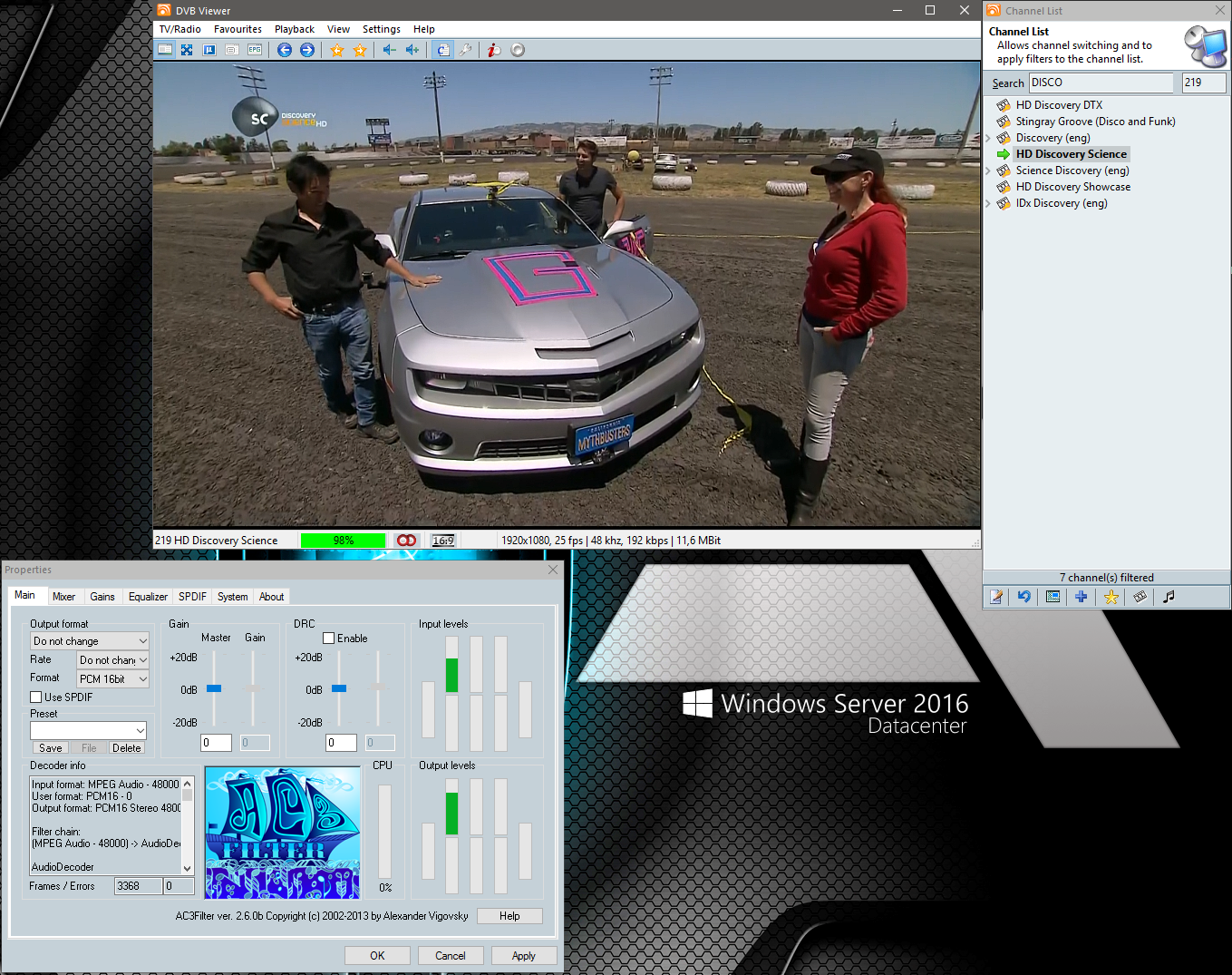Viewport: 1232px width, 975px height.
Task: Open the TV/Radio menu
Action: [x=180, y=29]
